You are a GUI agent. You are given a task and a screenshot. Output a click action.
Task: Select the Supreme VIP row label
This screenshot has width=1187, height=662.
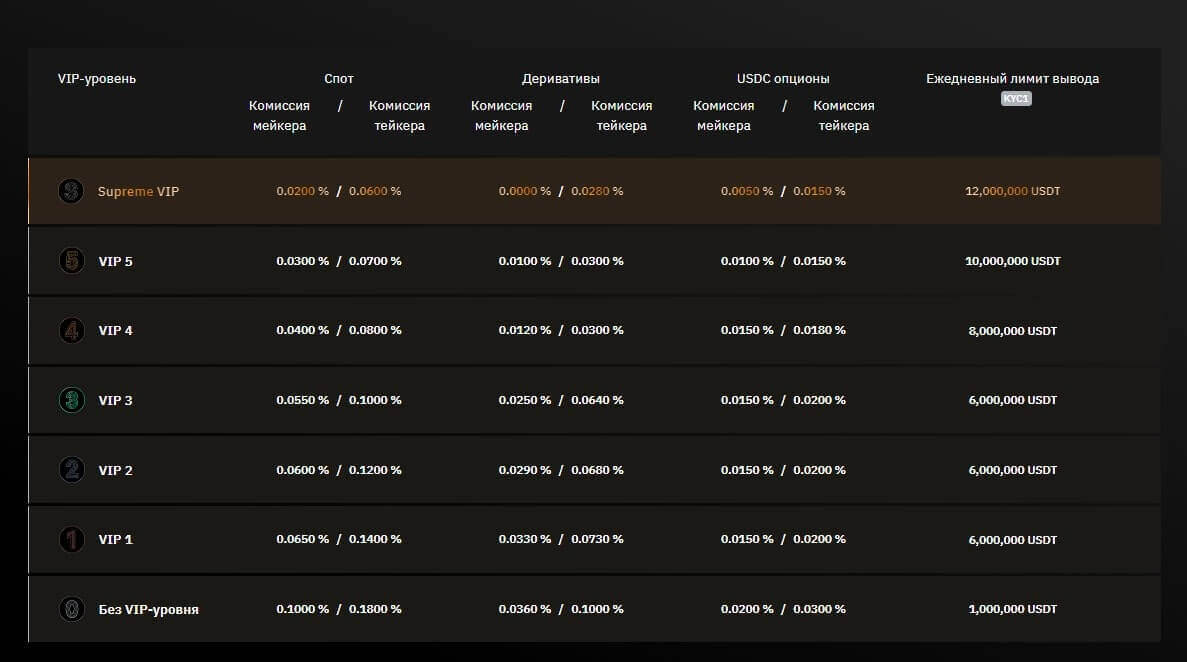[138, 191]
